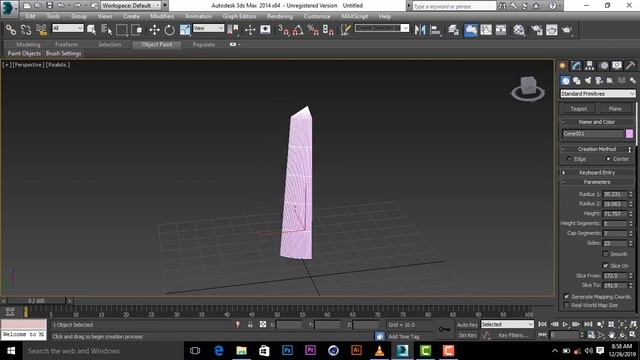Screen dimensions: 640x360
Task: Open the Rendering menu
Action: tap(280, 16)
